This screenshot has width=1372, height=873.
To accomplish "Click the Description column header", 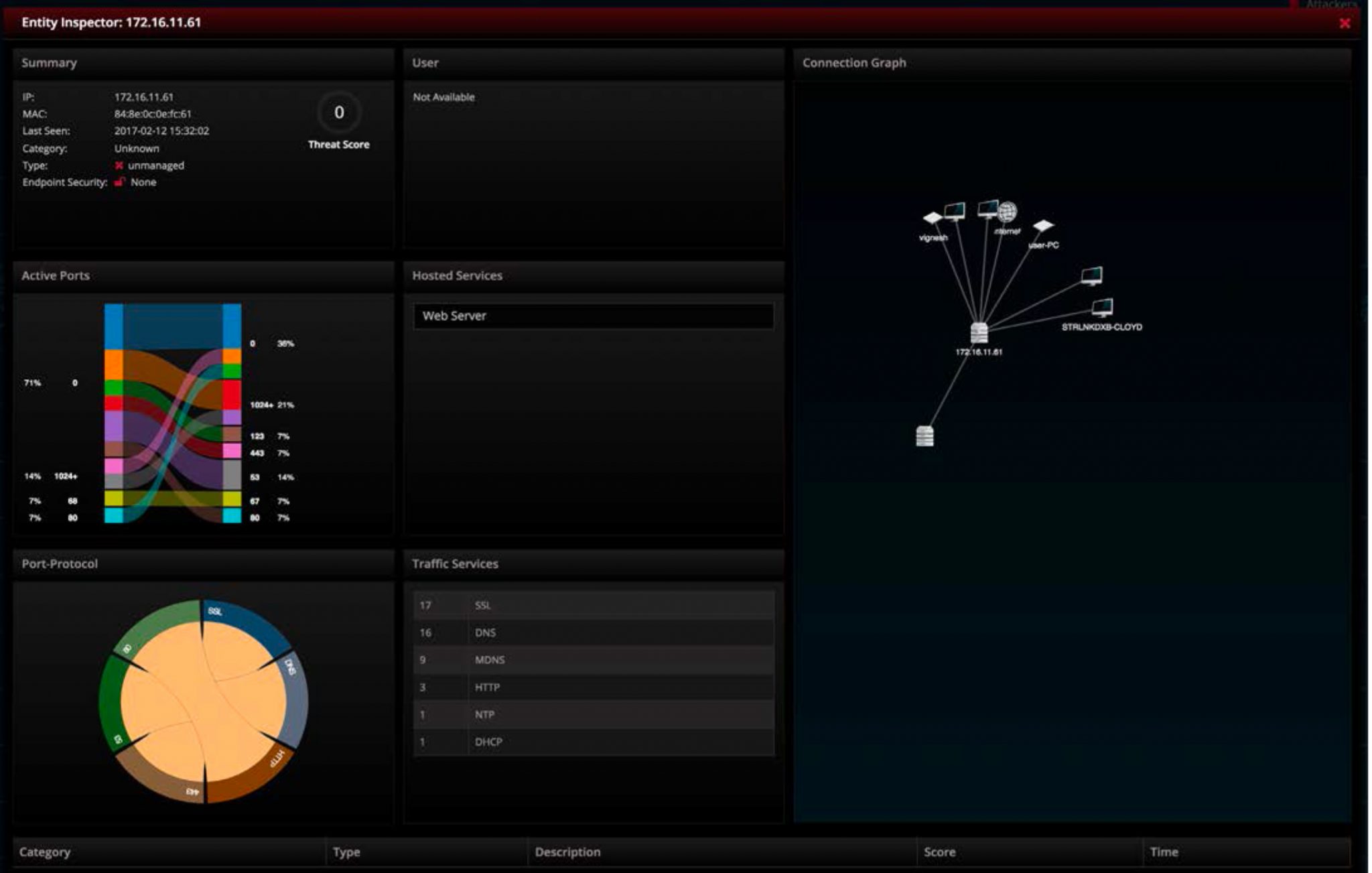I will (567, 852).
